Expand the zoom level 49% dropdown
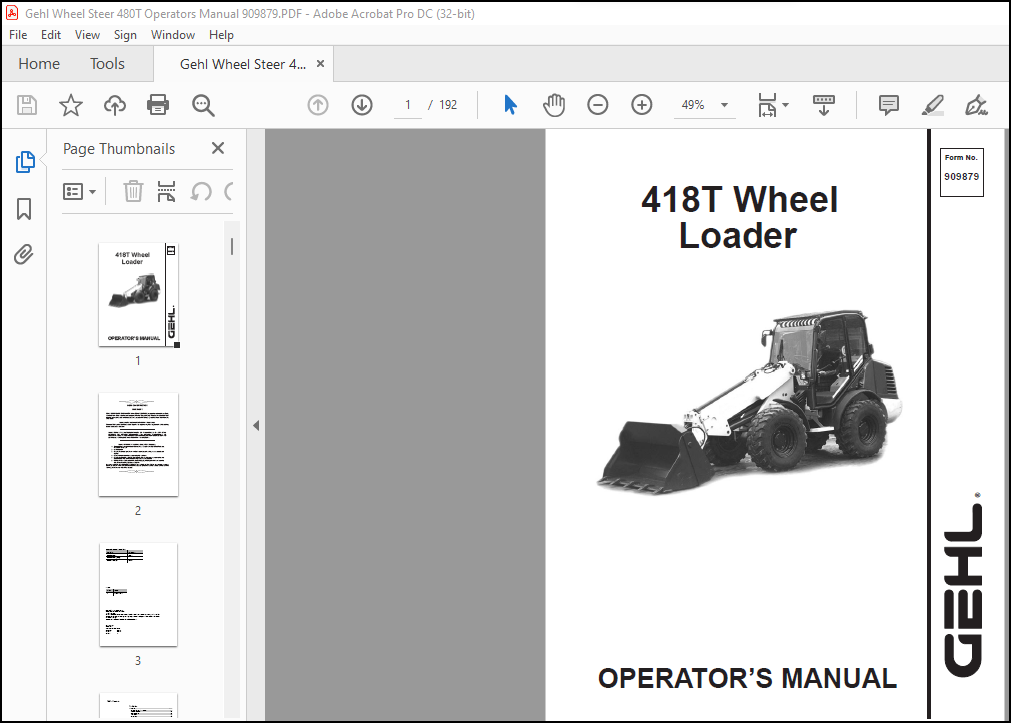1011x723 pixels. pos(725,104)
